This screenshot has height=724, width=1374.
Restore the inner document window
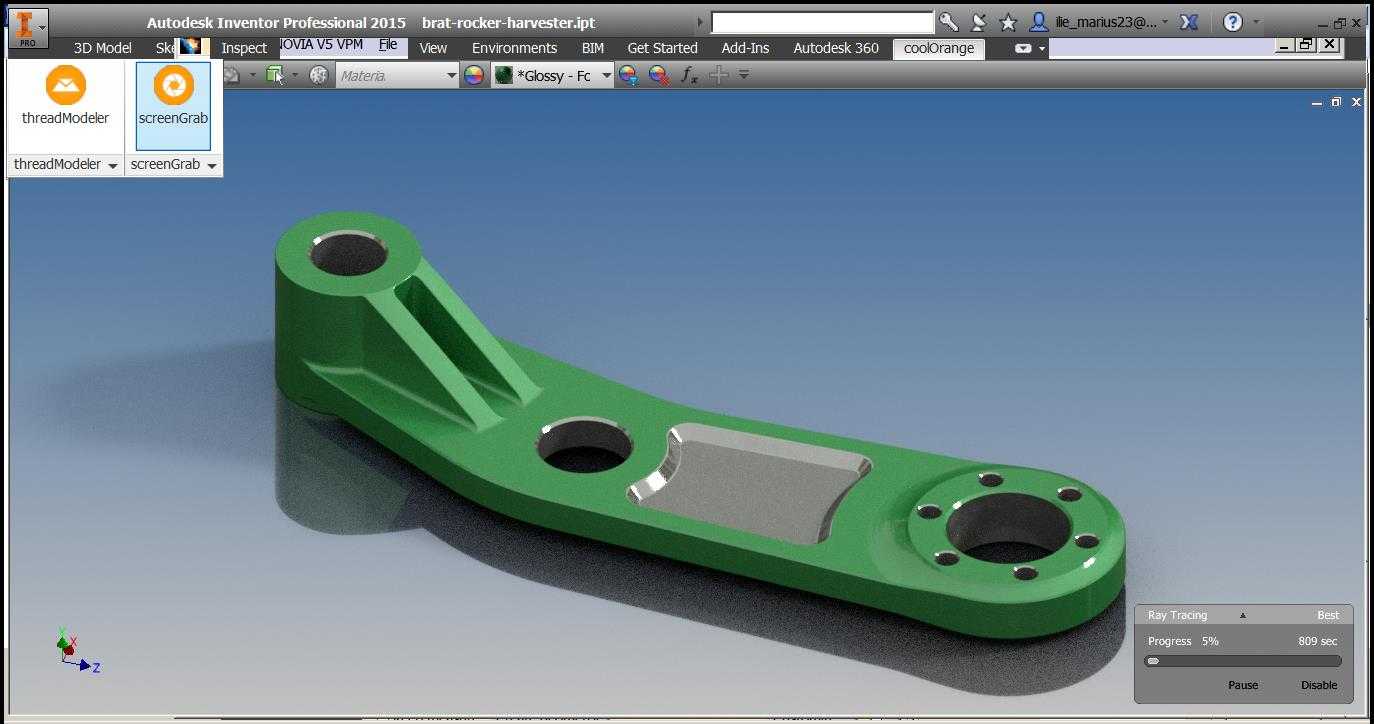[x=1337, y=102]
